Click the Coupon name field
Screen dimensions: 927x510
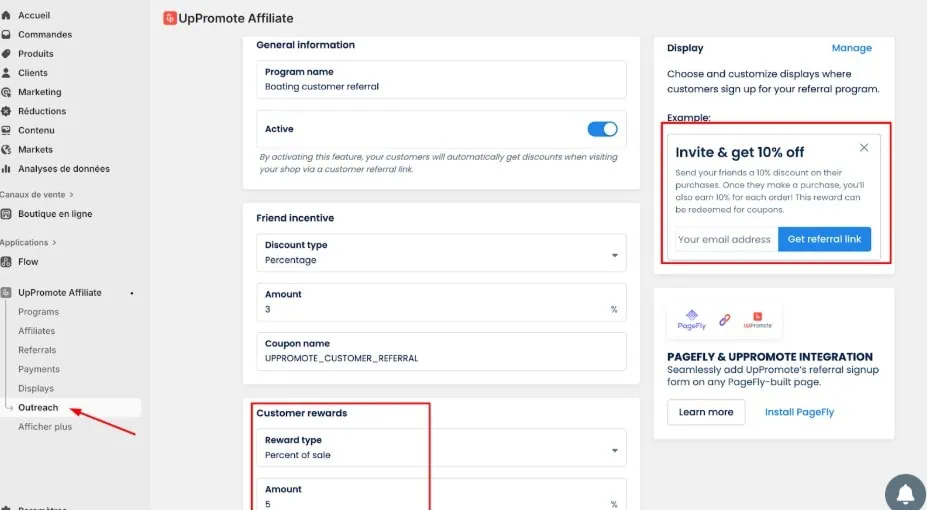coord(441,351)
